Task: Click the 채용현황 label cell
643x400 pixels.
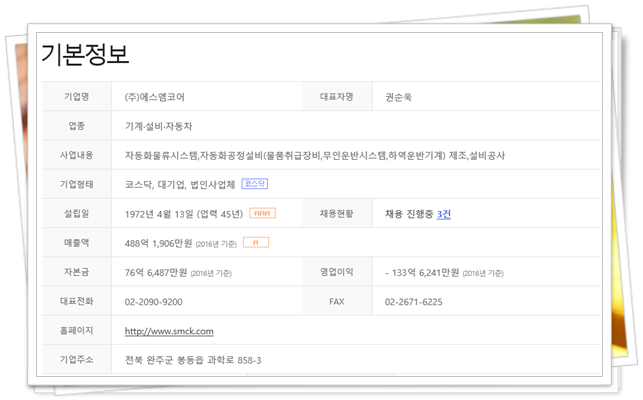Action: click(337, 213)
